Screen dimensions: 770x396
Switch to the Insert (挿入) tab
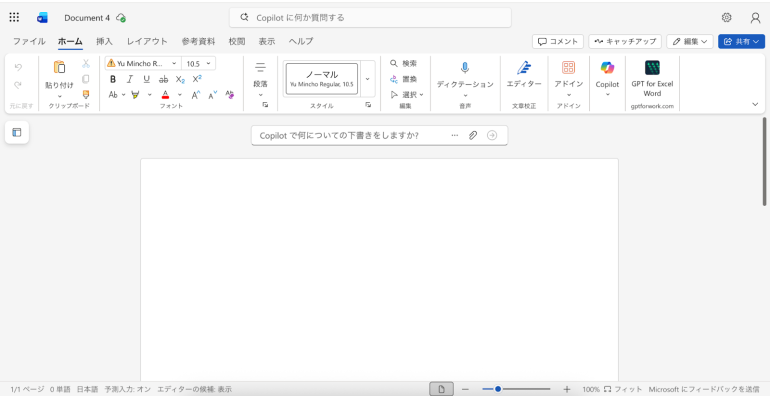point(104,41)
